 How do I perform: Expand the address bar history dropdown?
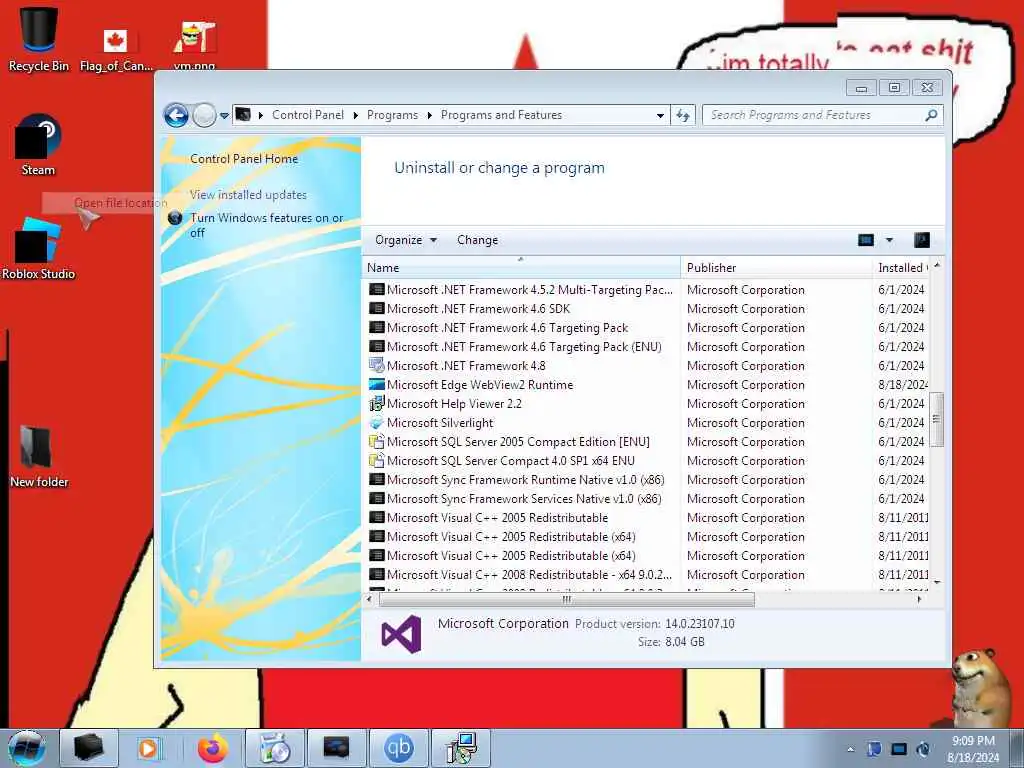pyautogui.click(x=660, y=116)
